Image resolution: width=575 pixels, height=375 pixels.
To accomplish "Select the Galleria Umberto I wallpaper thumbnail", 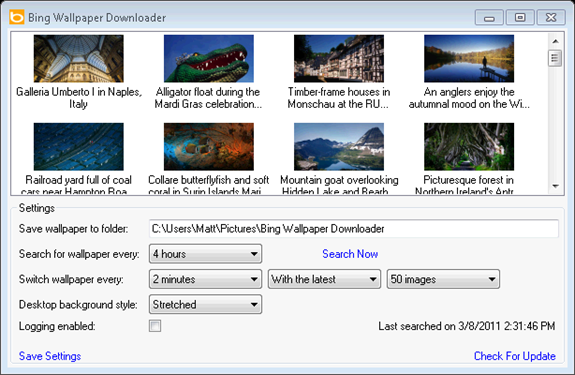I will (78, 59).
